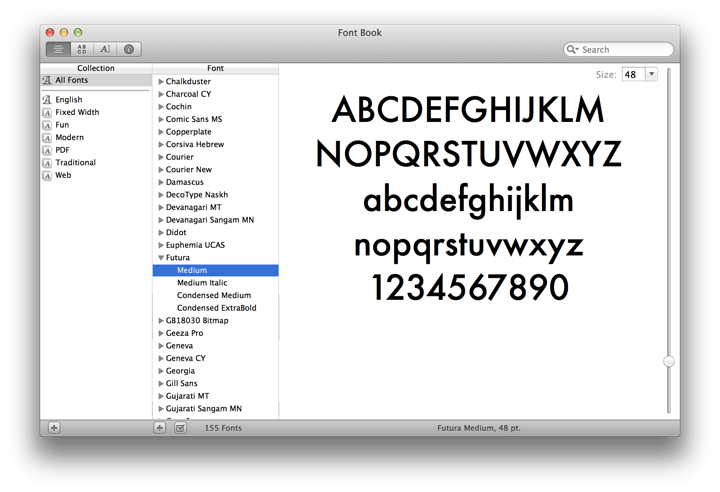The image size is (720, 492).
Task: Click the Web collection icon
Action: [47, 175]
